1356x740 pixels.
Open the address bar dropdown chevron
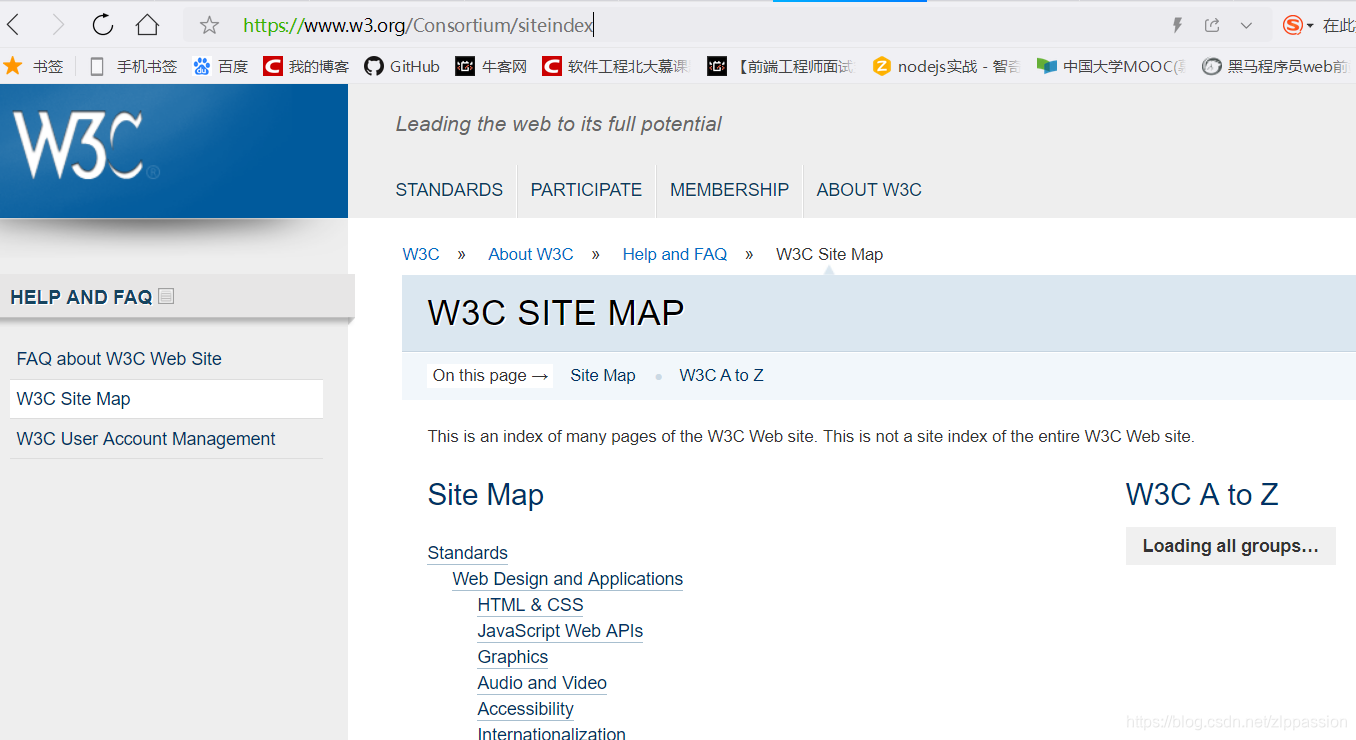1246,25
